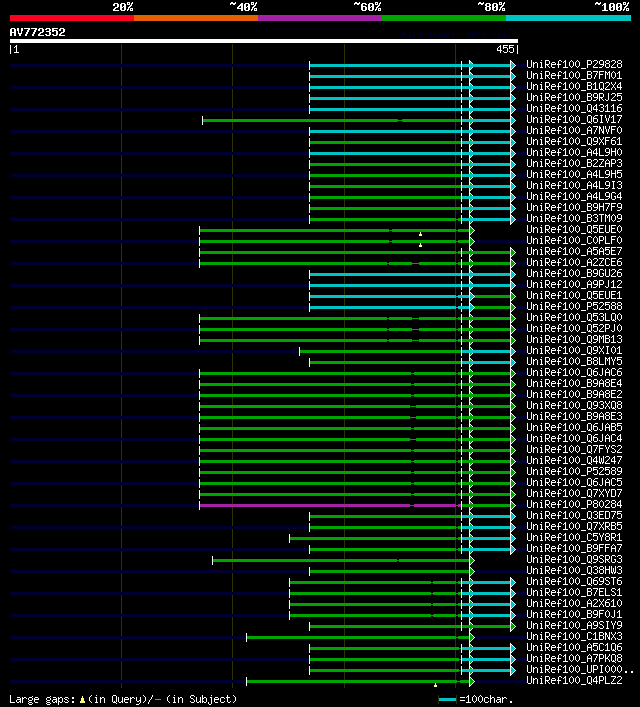The image size is (640, 707).
Task: Select hit UniRef100_B1Q2X4
Action: point(574,87)
